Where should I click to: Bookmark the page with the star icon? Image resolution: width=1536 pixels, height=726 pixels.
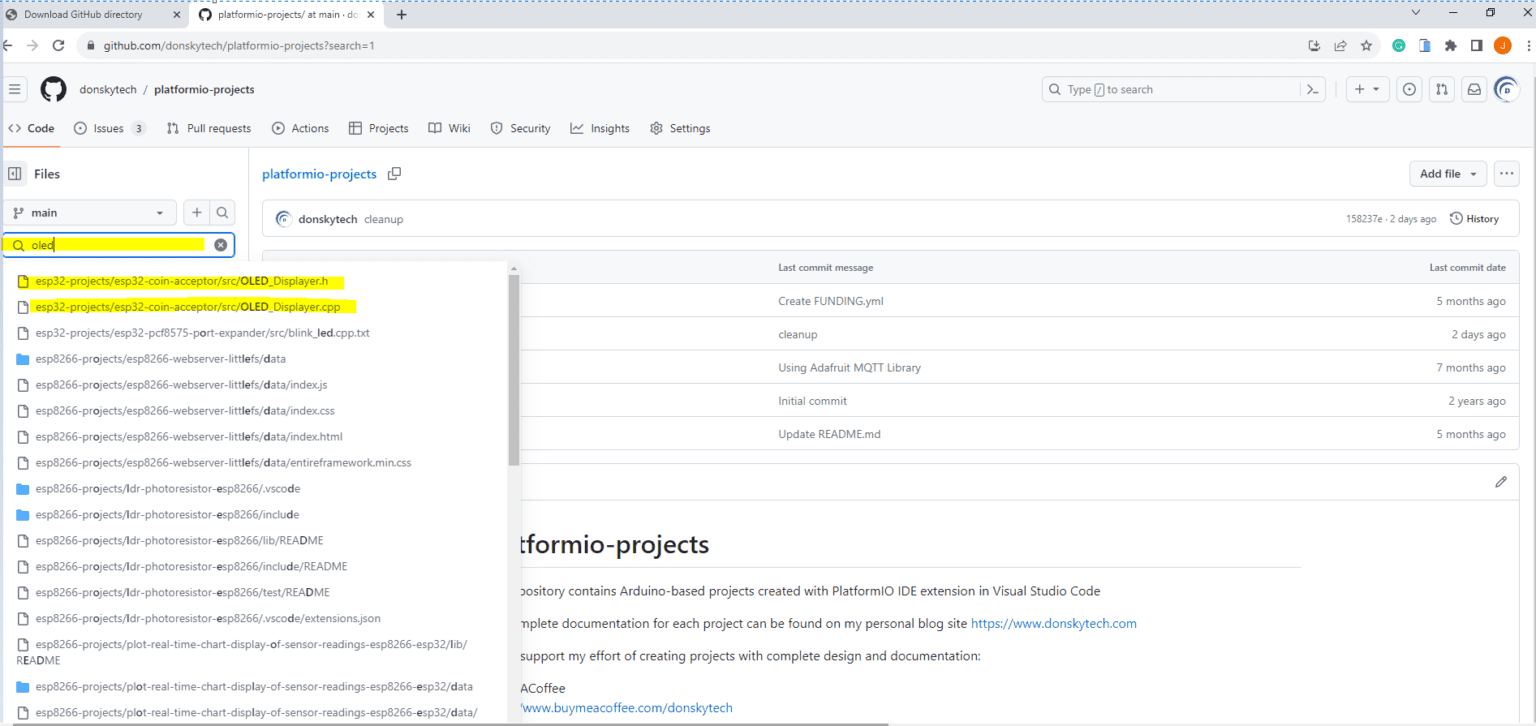(x=1367, y=45)
